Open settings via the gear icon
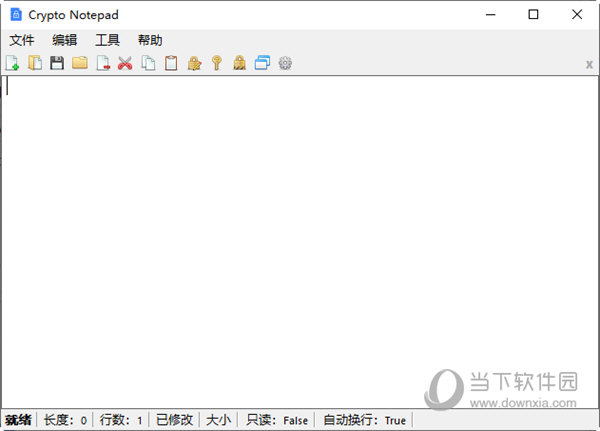Screen dimensions: 600x431 285,63
